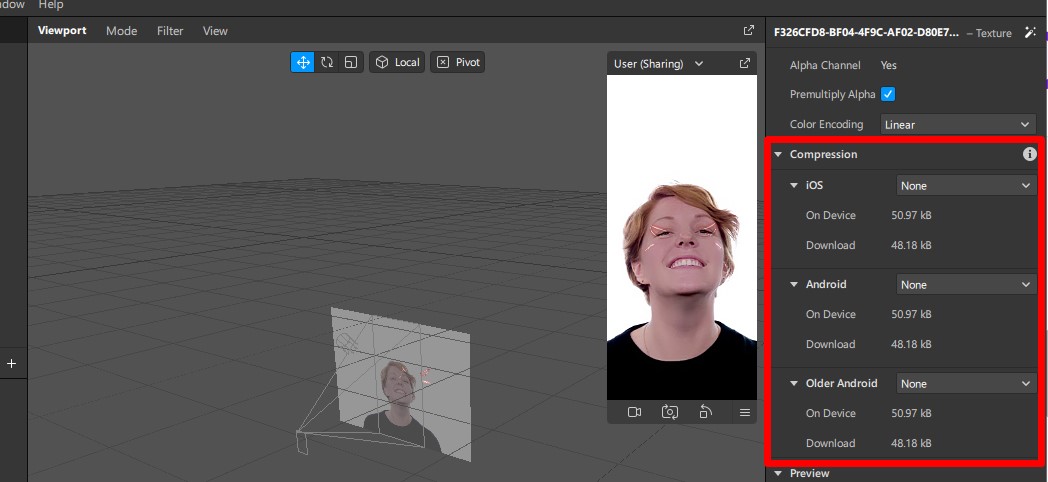Select the move/translate tool

(x=303, y=62)
